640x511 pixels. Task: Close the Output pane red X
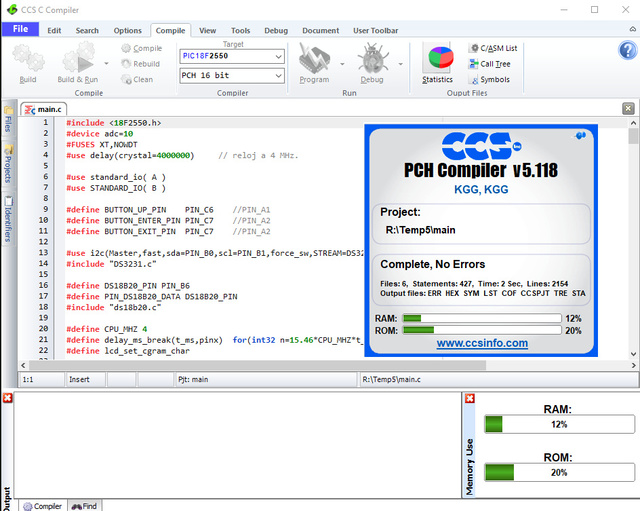[x=7, y=398]
